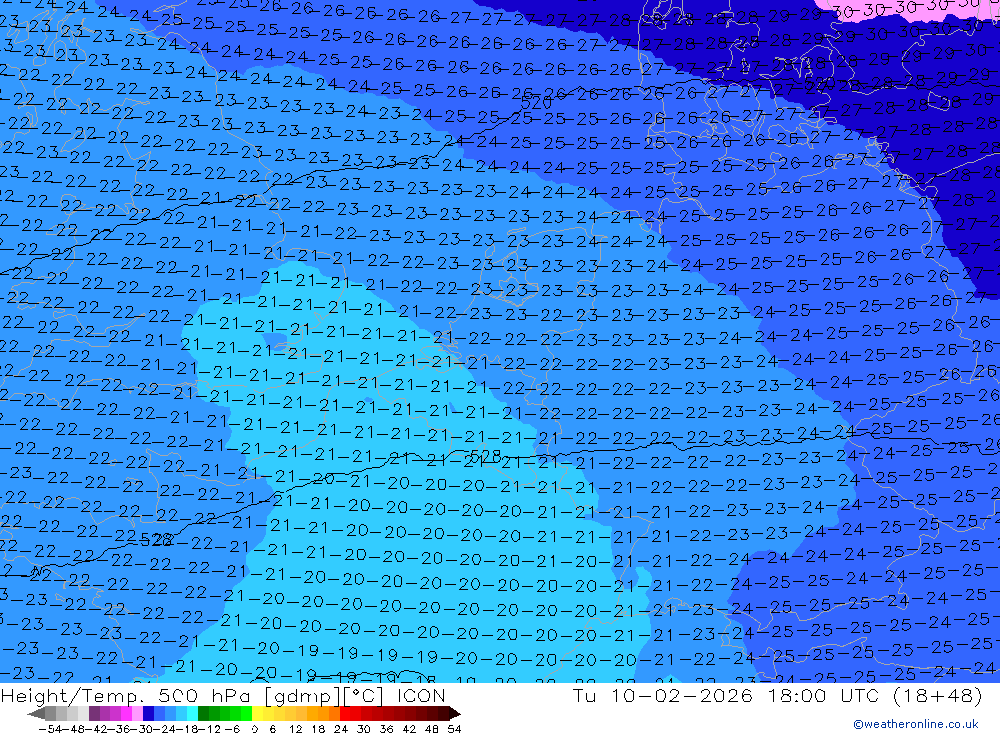Pick the light pink legend swatch near -30

(x=138, y=713)
